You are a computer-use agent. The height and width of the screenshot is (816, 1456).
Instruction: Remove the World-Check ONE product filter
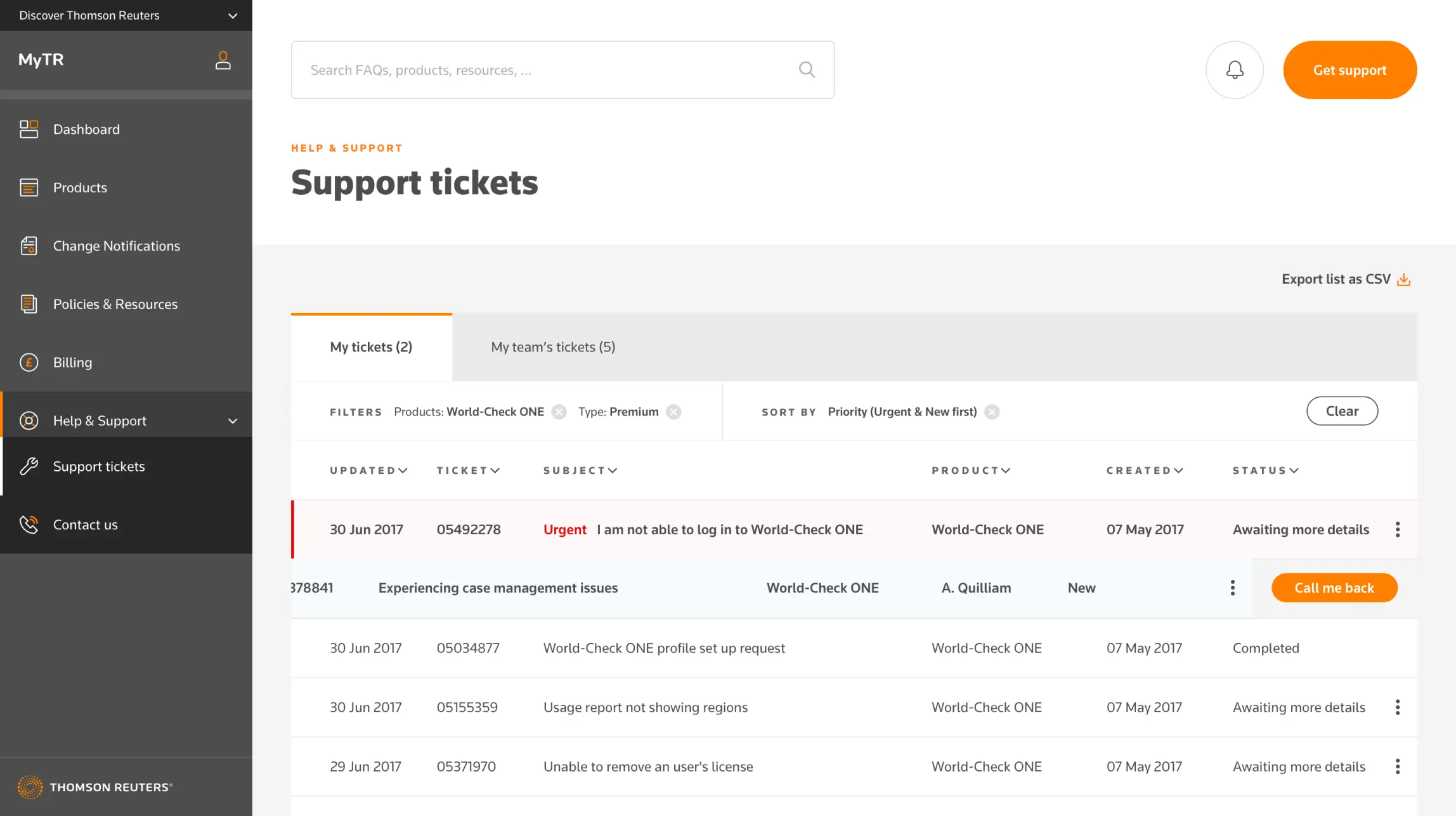point(559,412)
